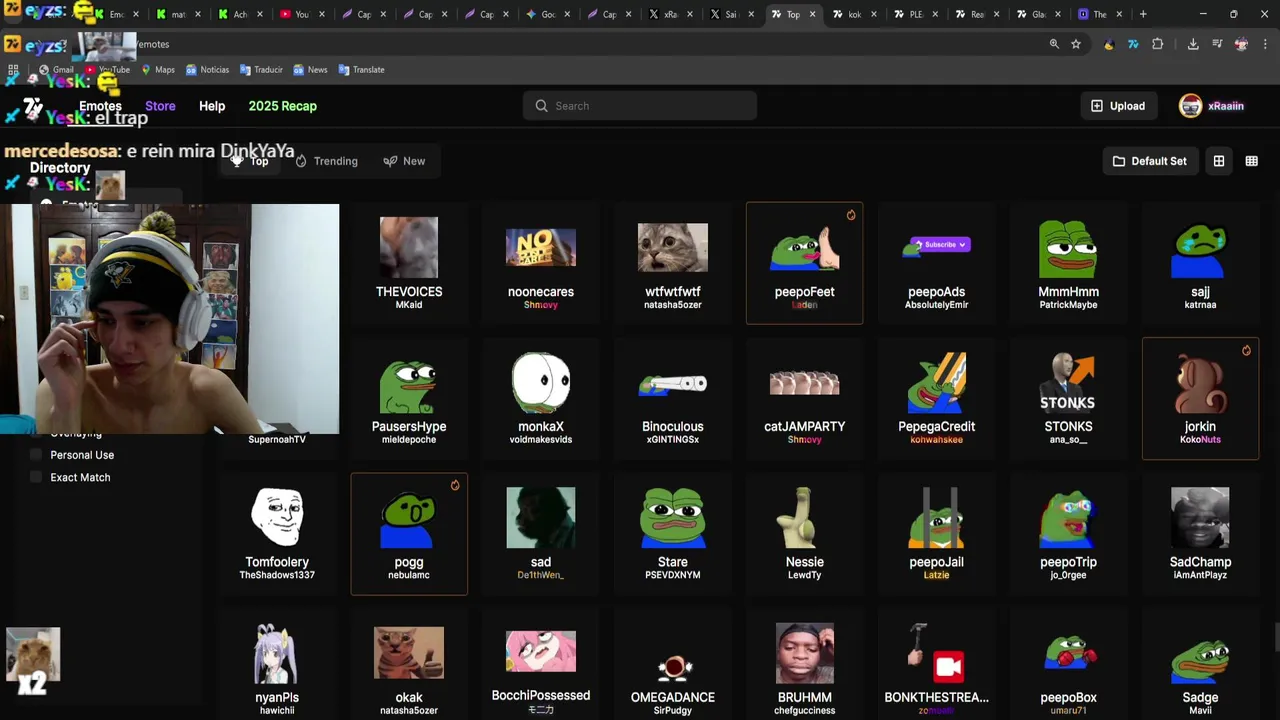1280x720 pixels.
Task: Open the OMEGADANCE emote
Action: click(x=673, y=666)
